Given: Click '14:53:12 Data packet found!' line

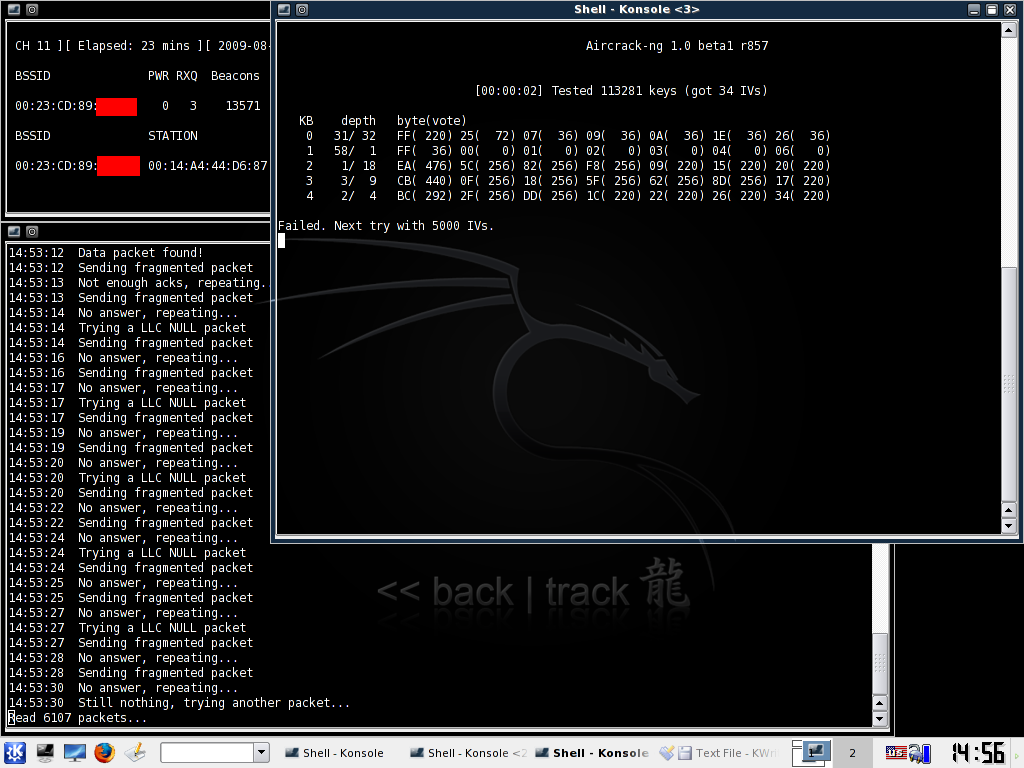Looking at the screenshot, I should [106, 253].
